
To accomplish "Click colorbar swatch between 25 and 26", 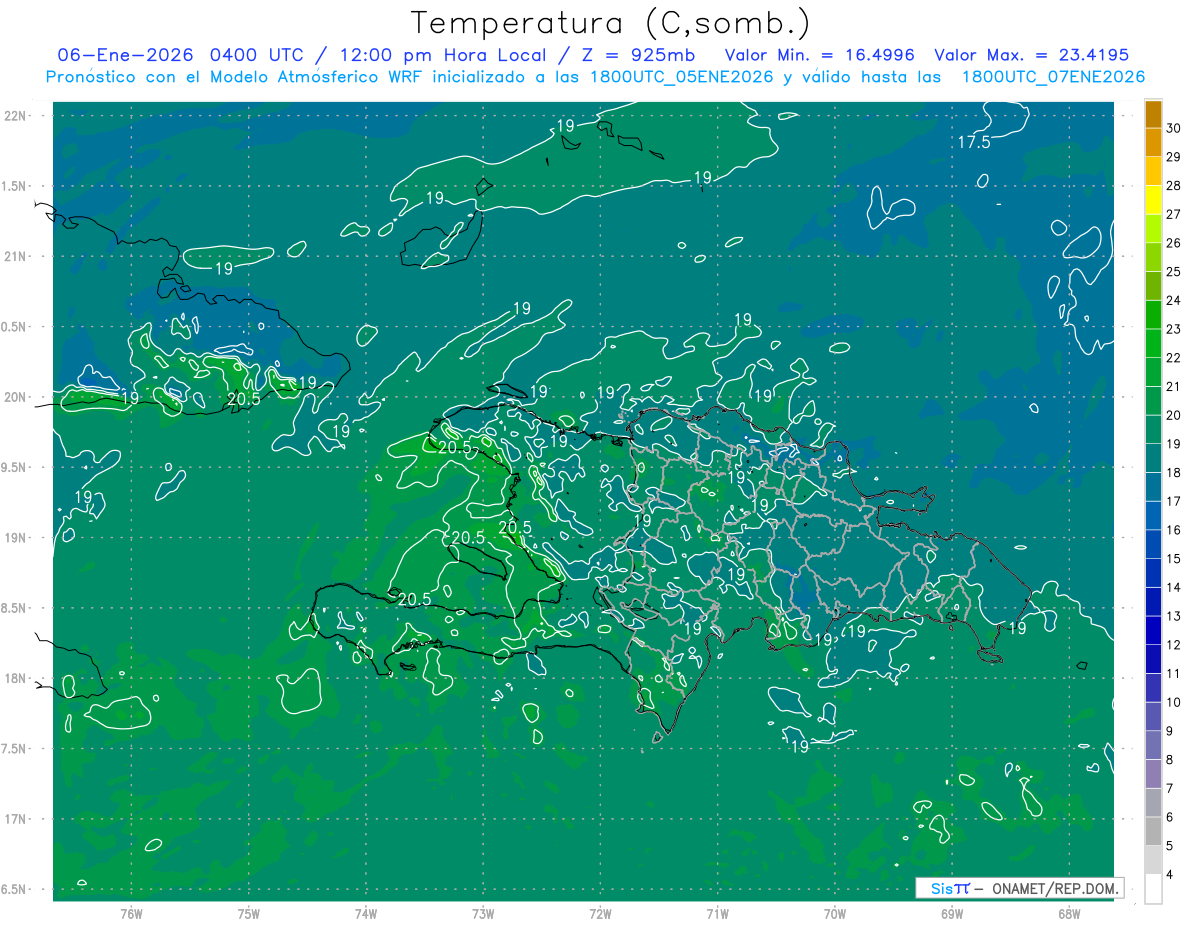I will coord(1153,258).
